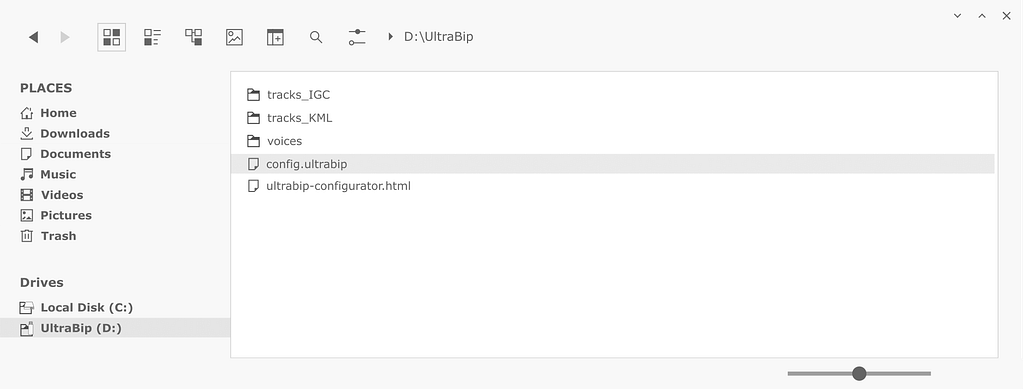1023x389 pixels.
Task: Open the view settings sliders icon
Action: [x=357, y=37]
